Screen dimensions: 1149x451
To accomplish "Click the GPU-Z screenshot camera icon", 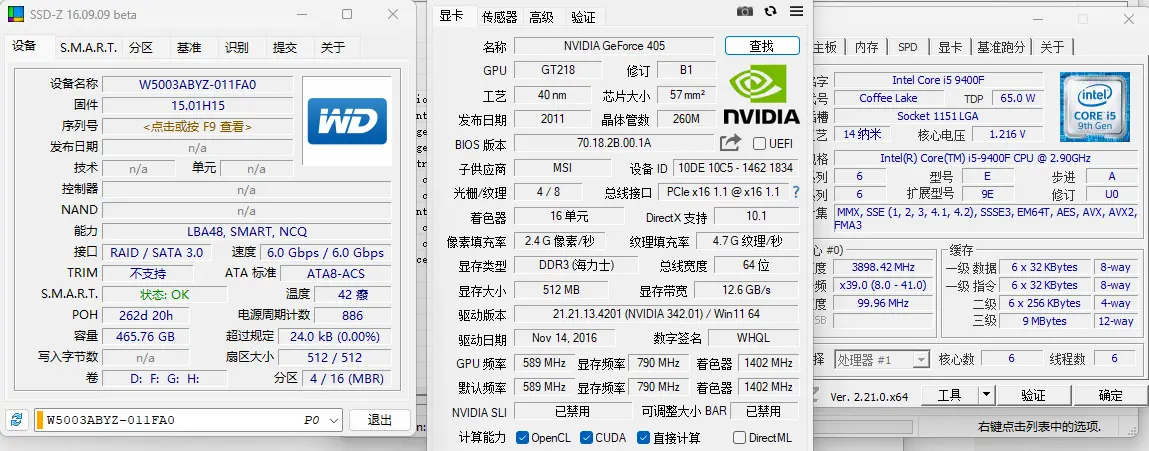I will pyautogui.click(x=745, y=11).
